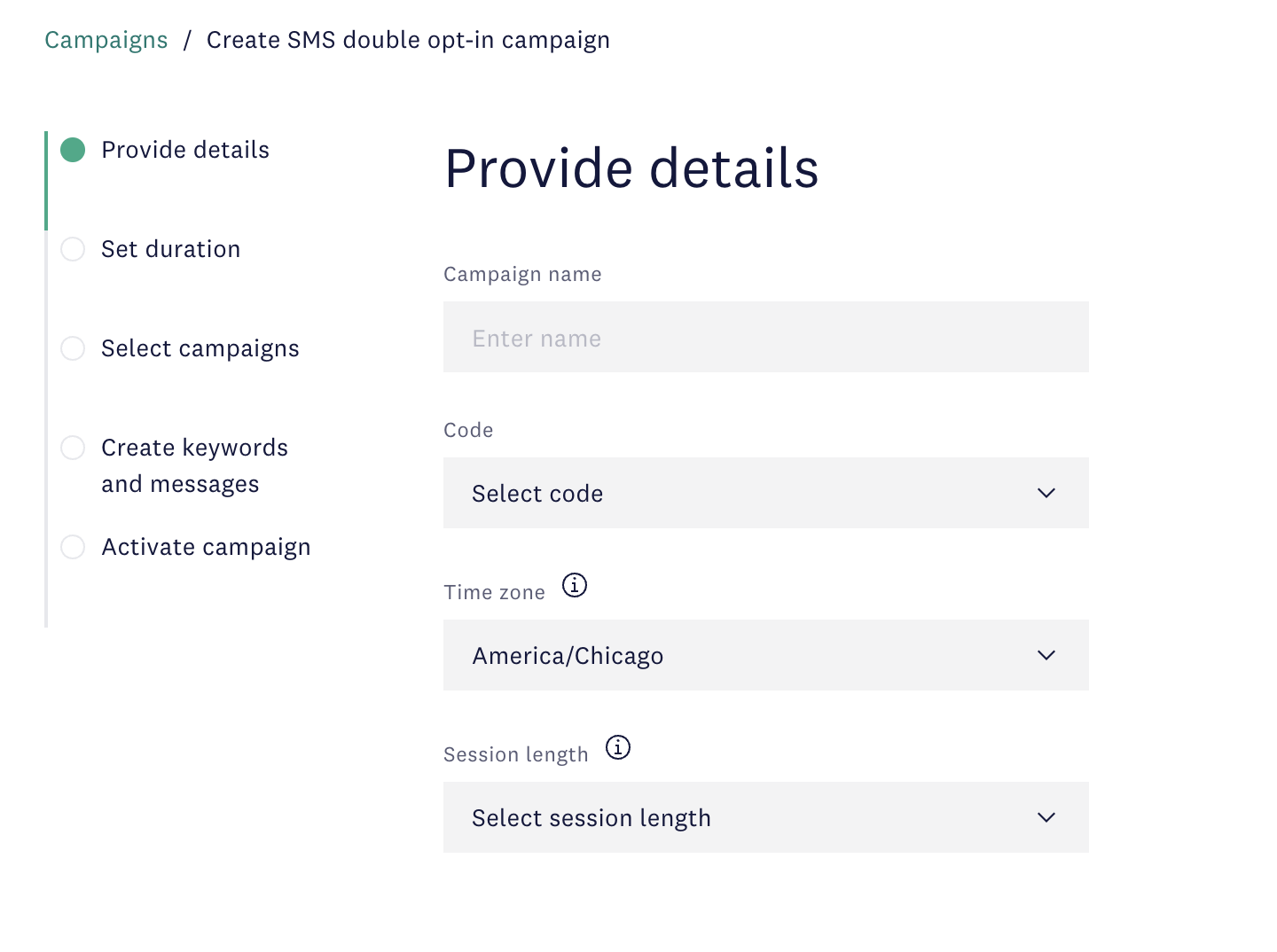Select the Activate campaign step
The width and height of the screenshot is (1277, 952).
coord(206,547)
